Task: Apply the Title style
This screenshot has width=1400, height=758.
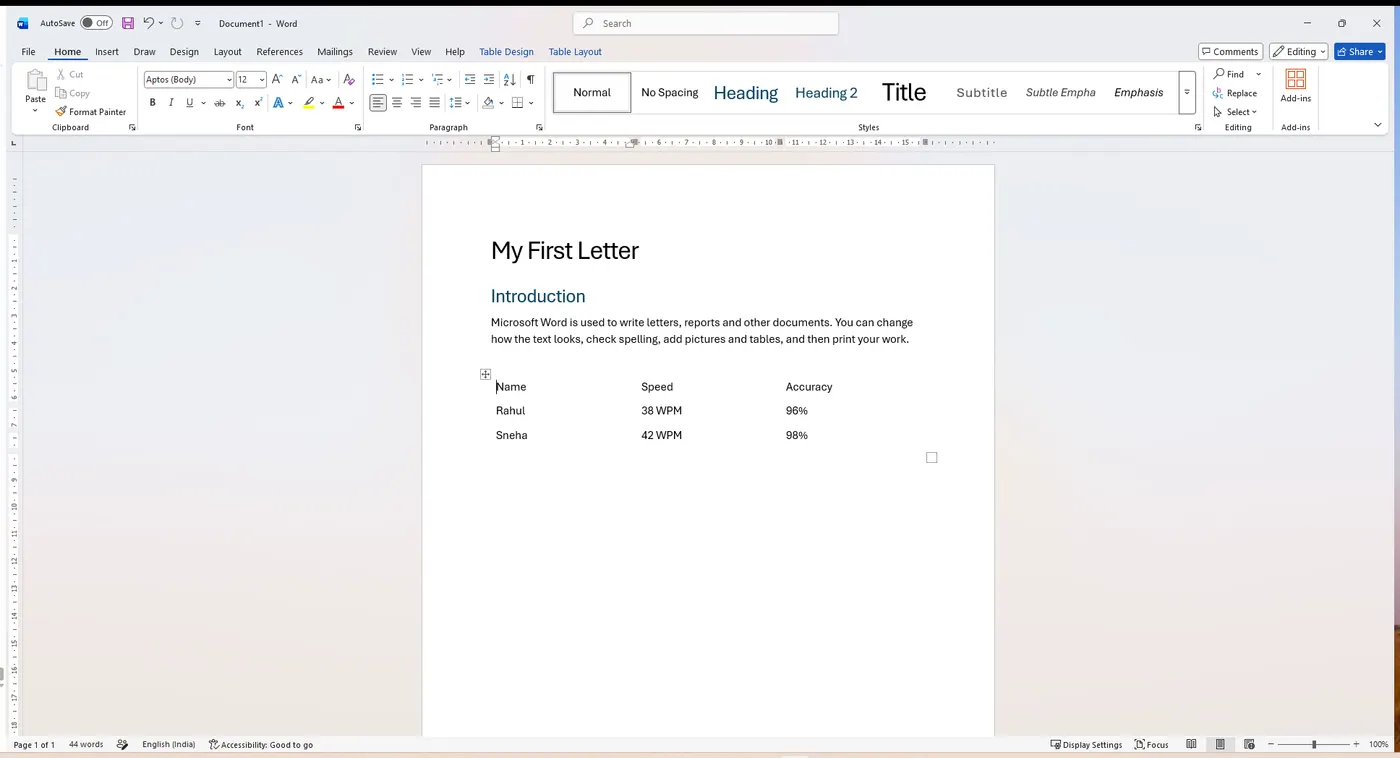Action: coord(904,92)
